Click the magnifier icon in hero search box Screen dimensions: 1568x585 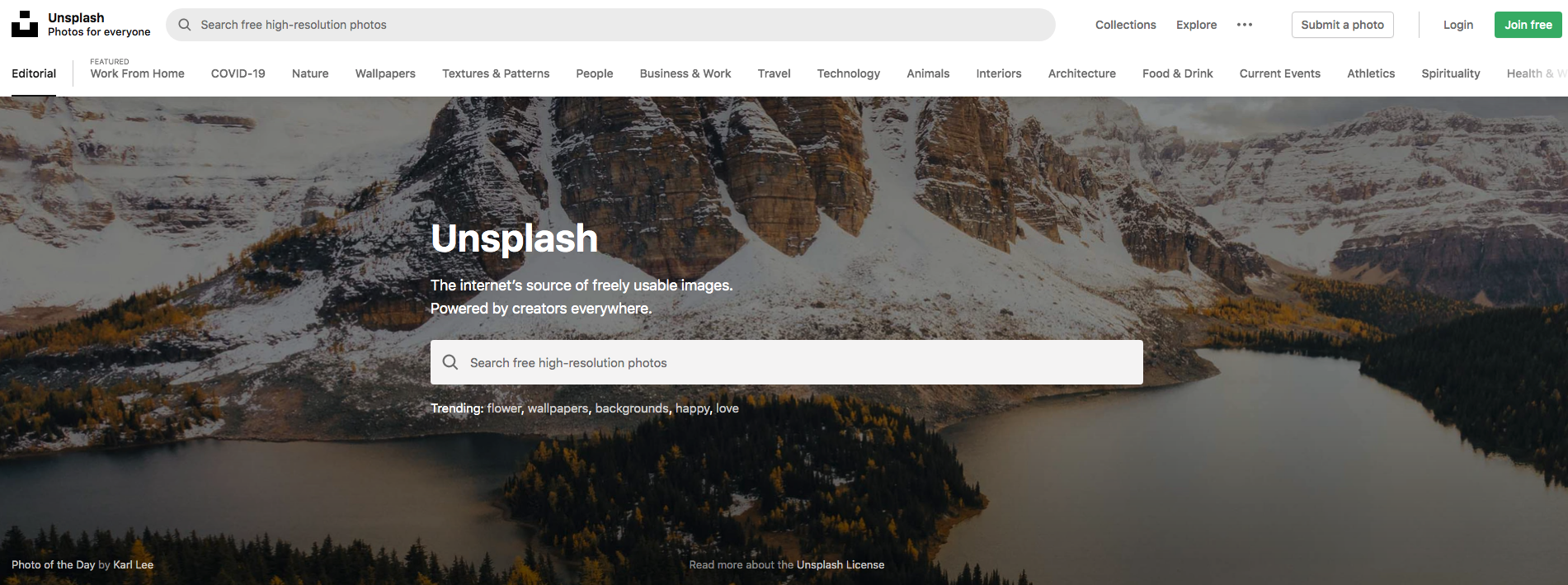pos(450,362)
